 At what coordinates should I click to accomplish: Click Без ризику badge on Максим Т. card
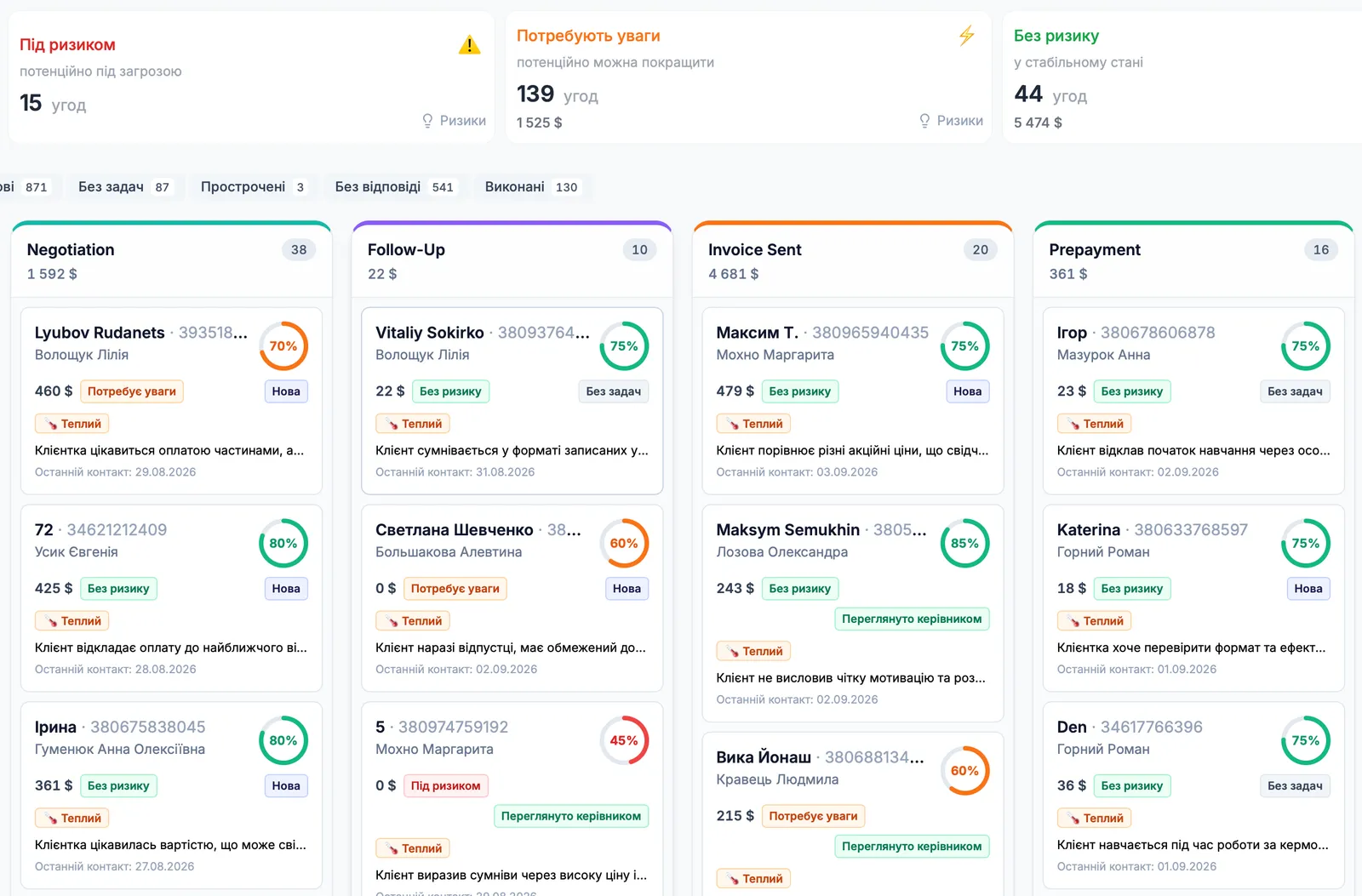click(x=800, y=391)
